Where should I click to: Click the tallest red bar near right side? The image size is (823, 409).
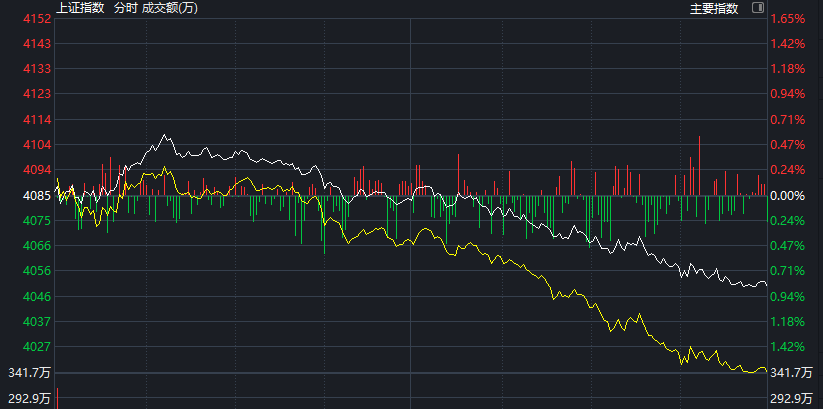699,165
